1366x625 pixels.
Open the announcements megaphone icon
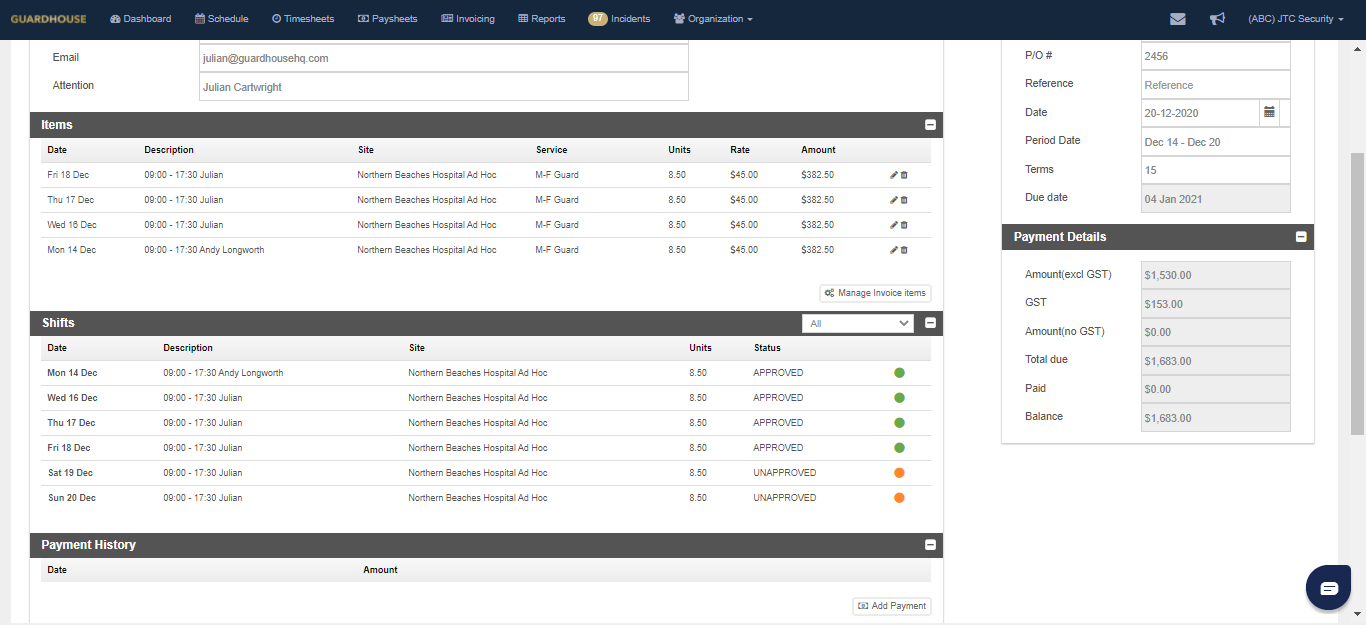[1217, 19]
